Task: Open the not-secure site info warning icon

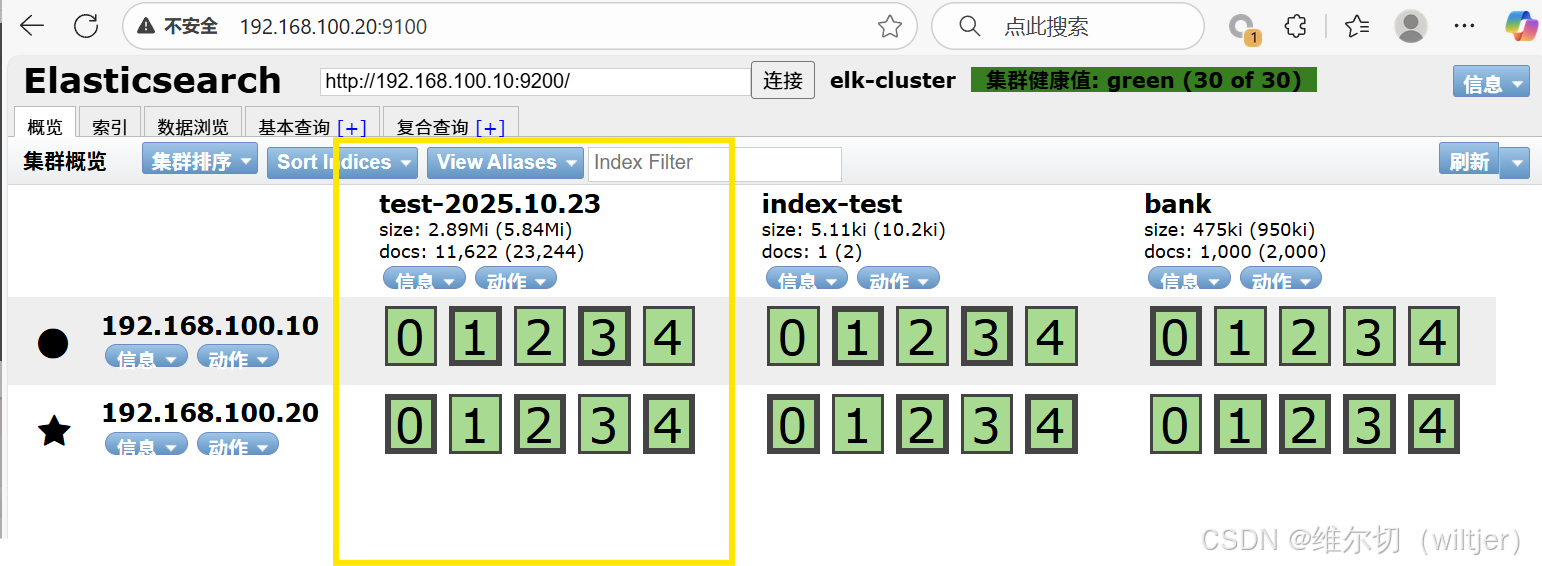Action: point(146,26)
